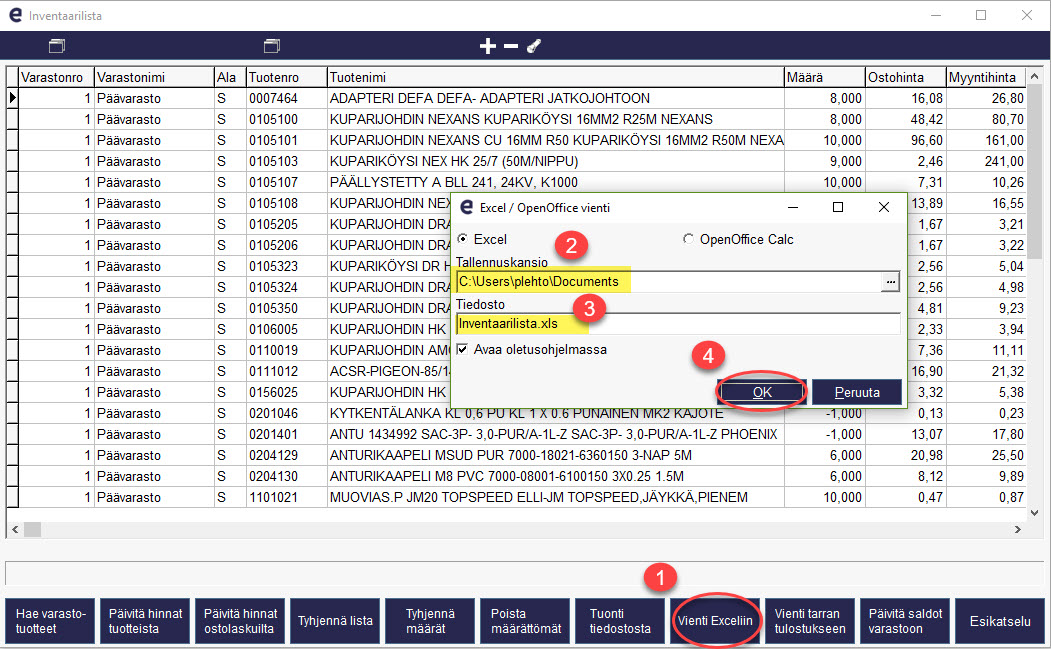Close the Inventaarilista window
Image resolution: width=1051 pixels, height=649 pixels.
(x=1026, y=15)
